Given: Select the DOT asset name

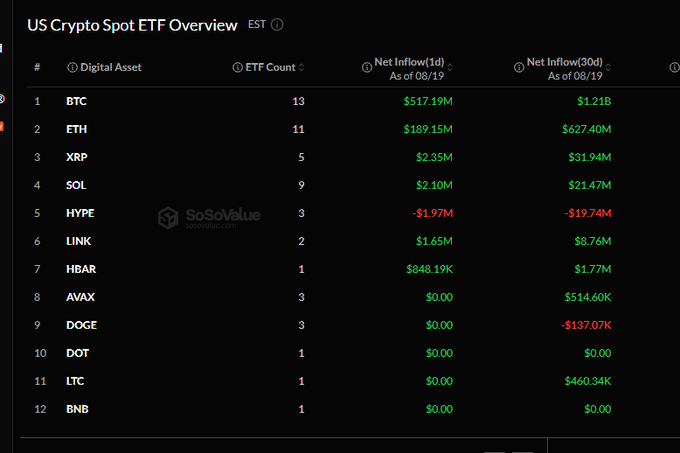Looking at the screenshot, I should click(77, 353).
